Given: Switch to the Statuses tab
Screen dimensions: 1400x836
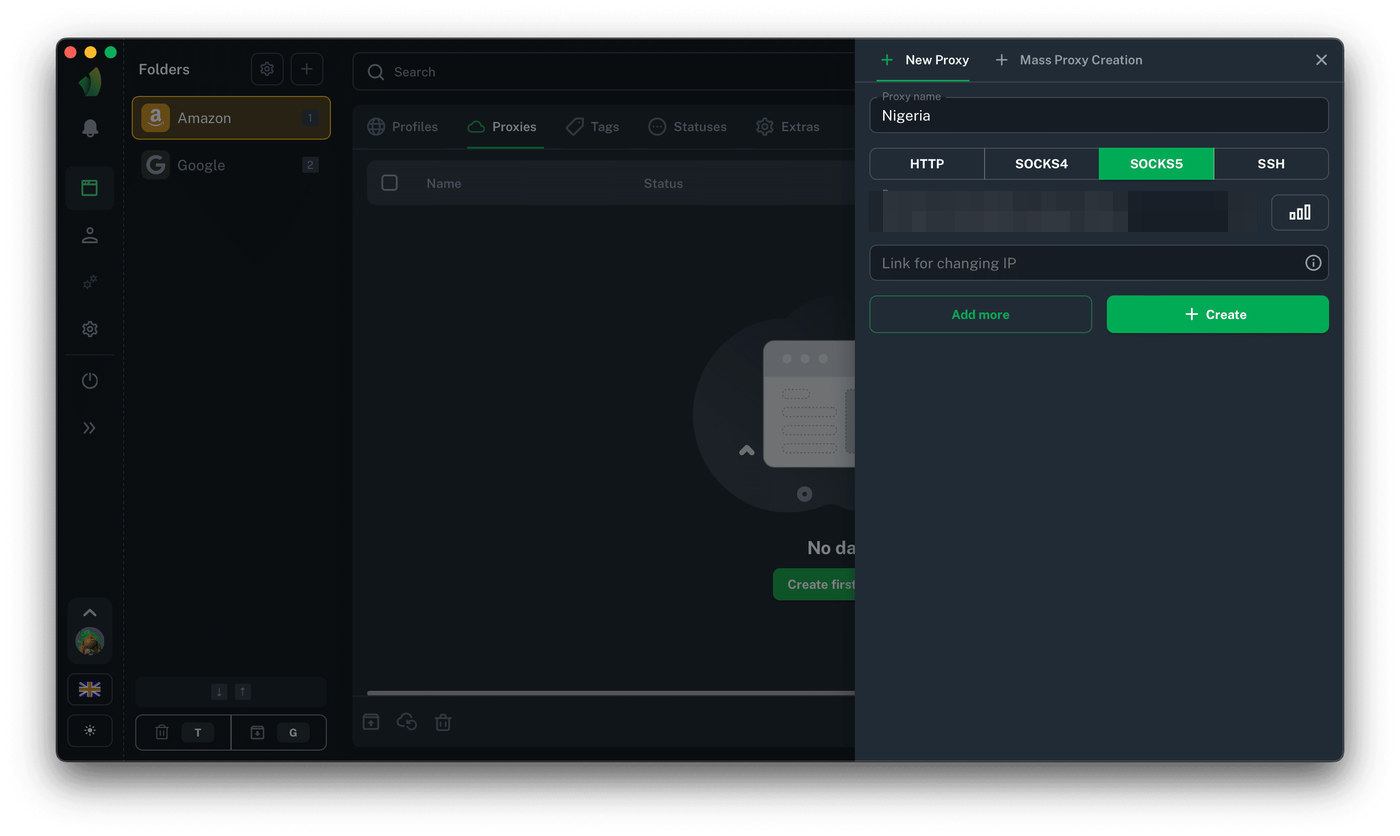Looking at the screenshot, I should point(688,127).
